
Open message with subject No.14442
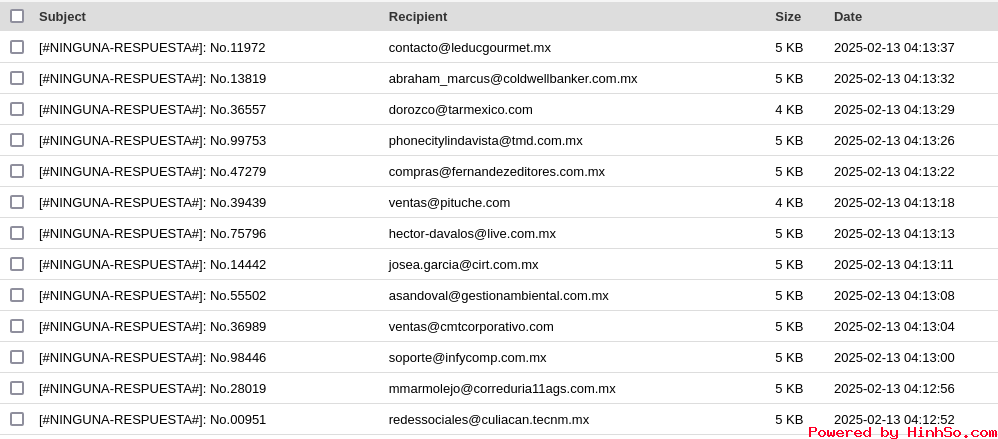[153, 265]
